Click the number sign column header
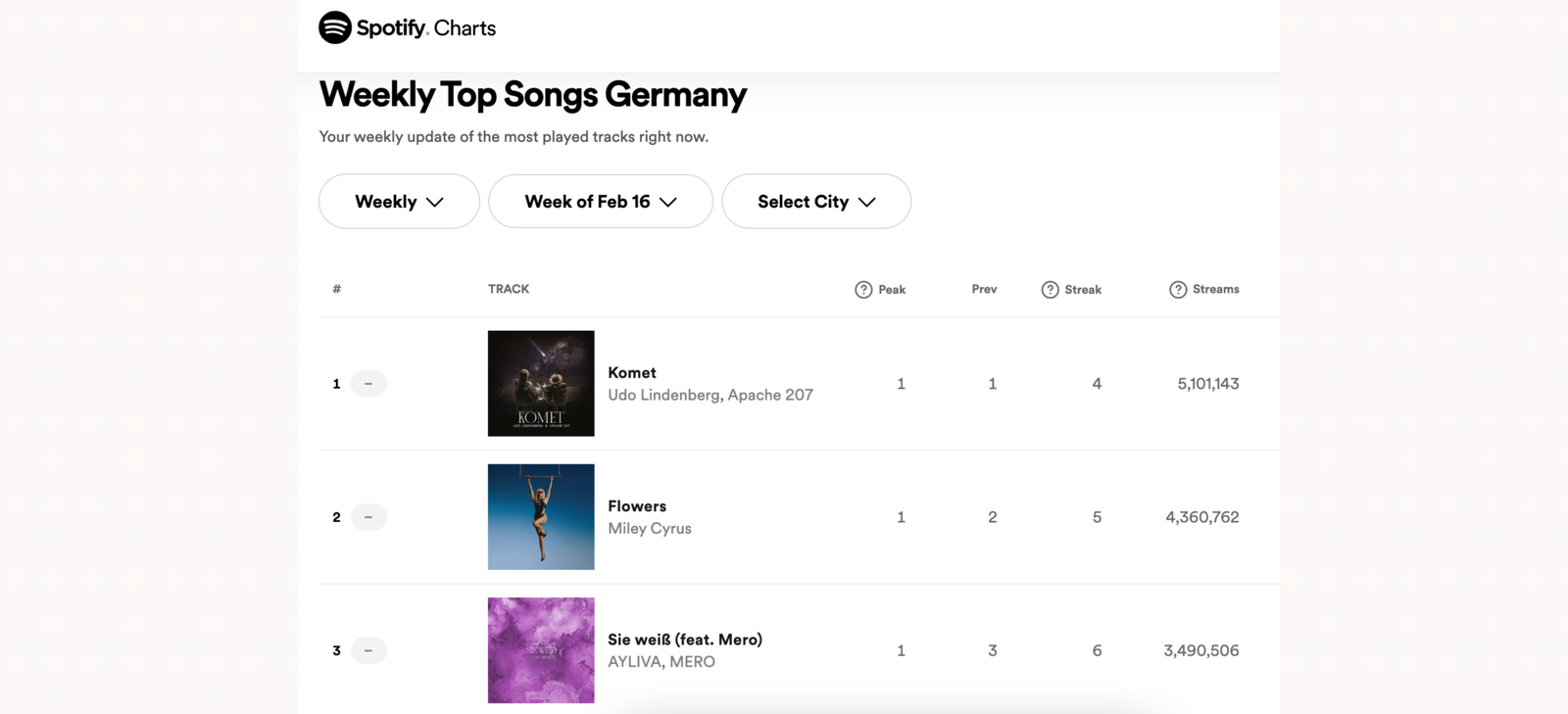Viewport: 1568px width, 714px height. (336, 289)
